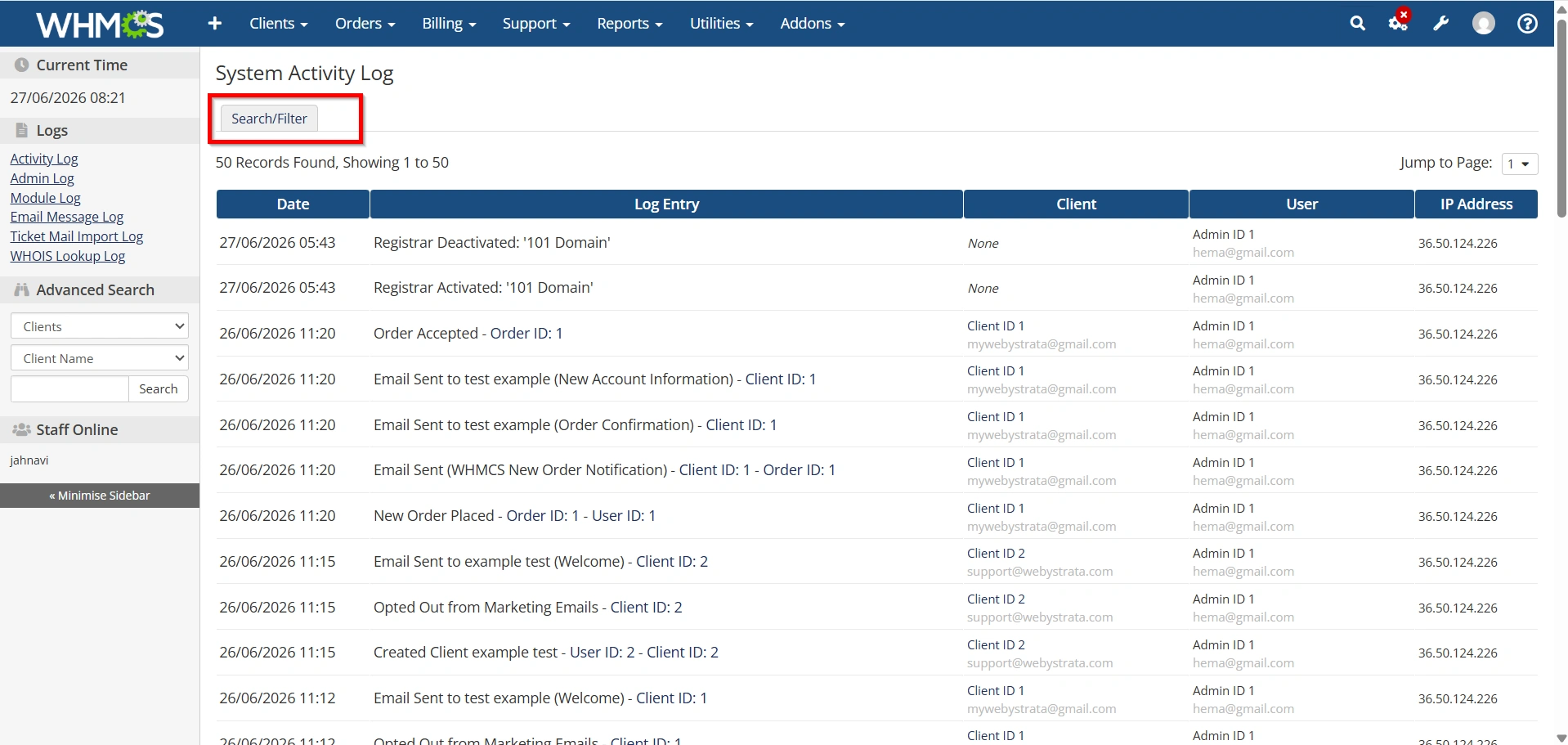Open the Utilities menu
This screenshot has height=745, width=1568.
pos(721,24)
